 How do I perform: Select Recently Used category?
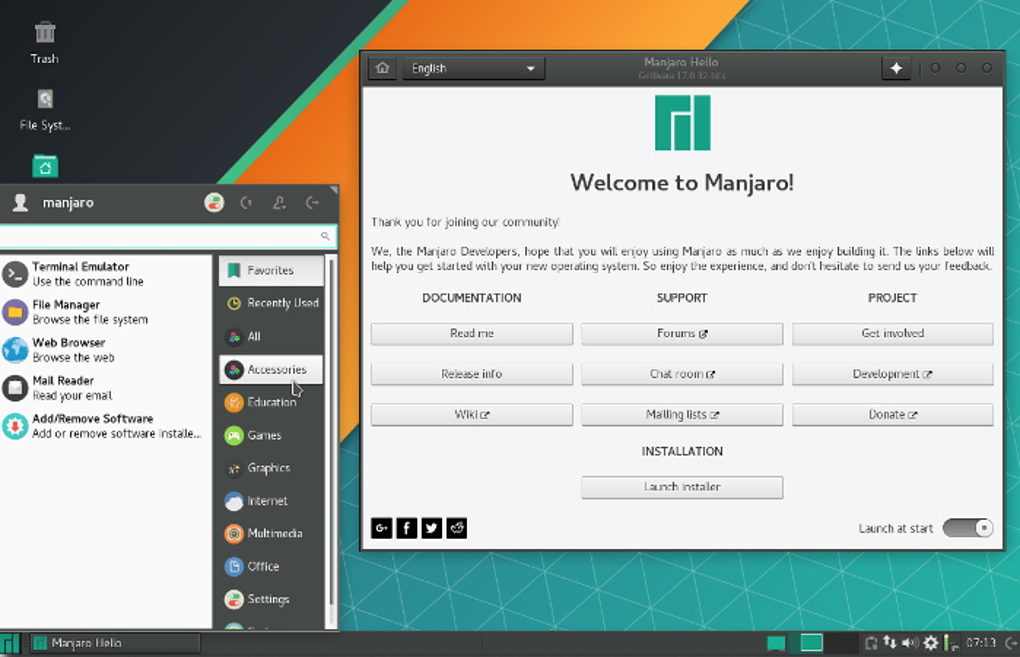tap(271, 303)
